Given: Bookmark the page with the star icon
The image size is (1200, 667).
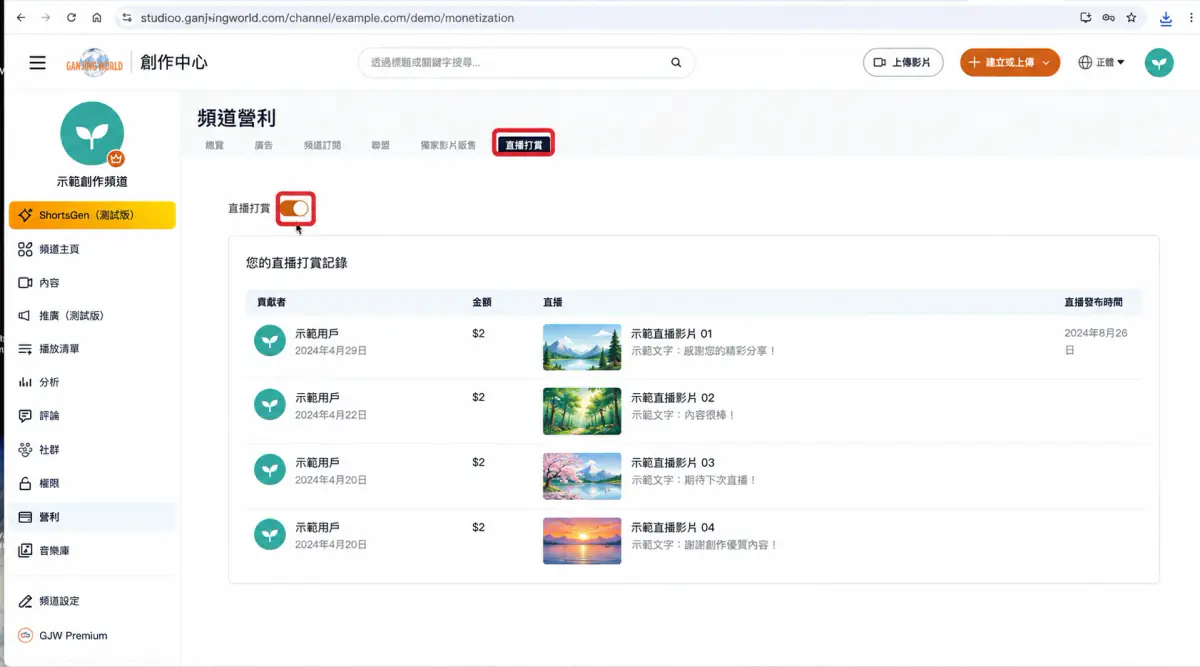Looking at the screenshot, I should 1131,17.
